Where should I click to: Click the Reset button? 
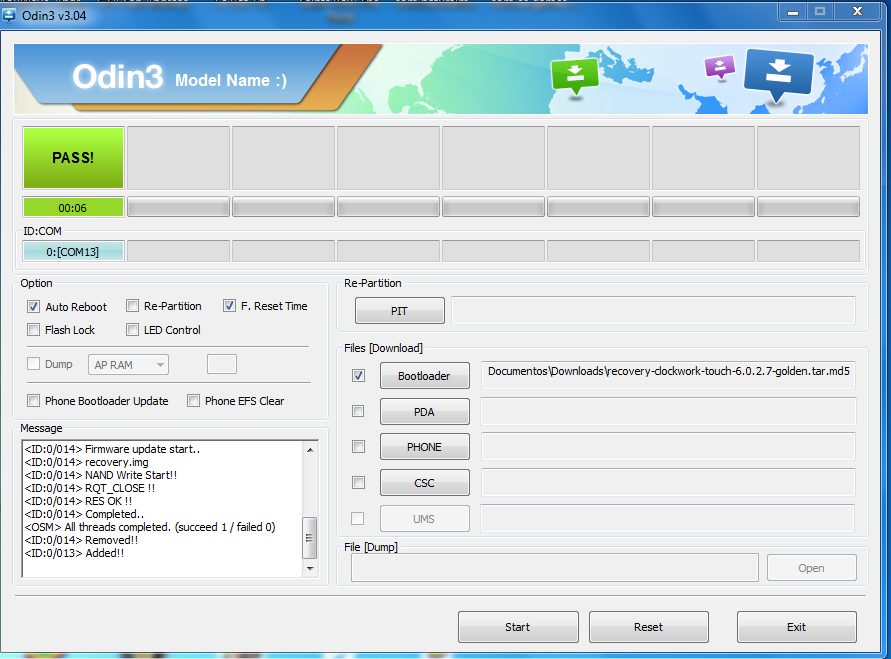click(648, 627)
